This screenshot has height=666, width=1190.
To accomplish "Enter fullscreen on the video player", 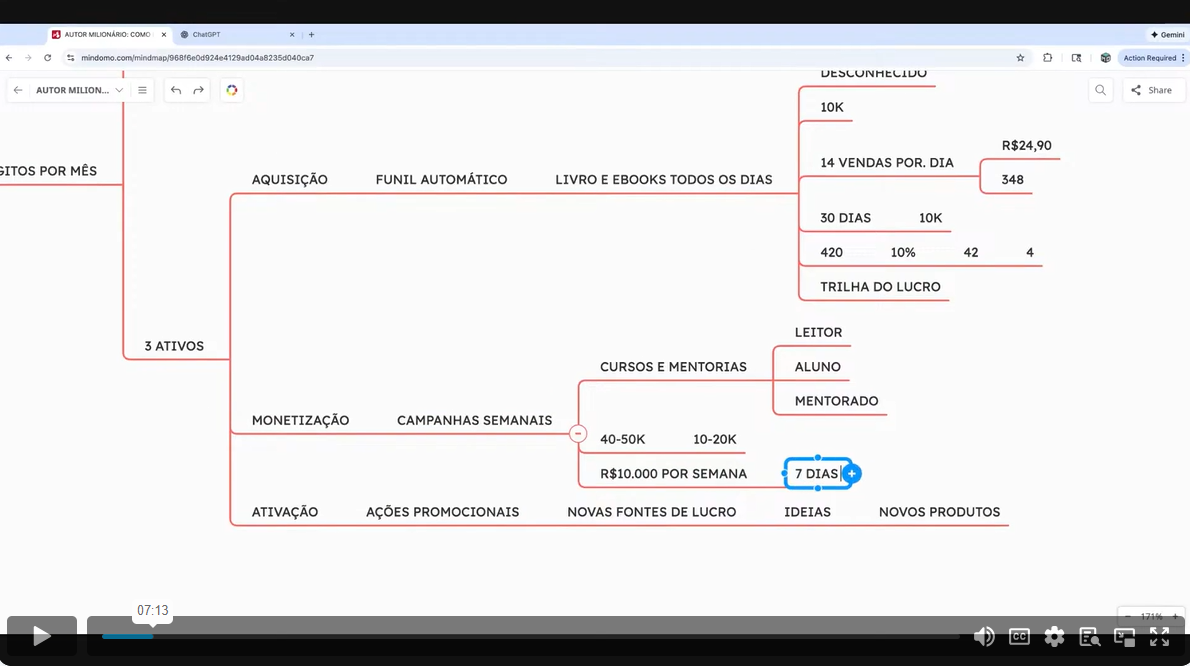I will [x=1159, y=636].
